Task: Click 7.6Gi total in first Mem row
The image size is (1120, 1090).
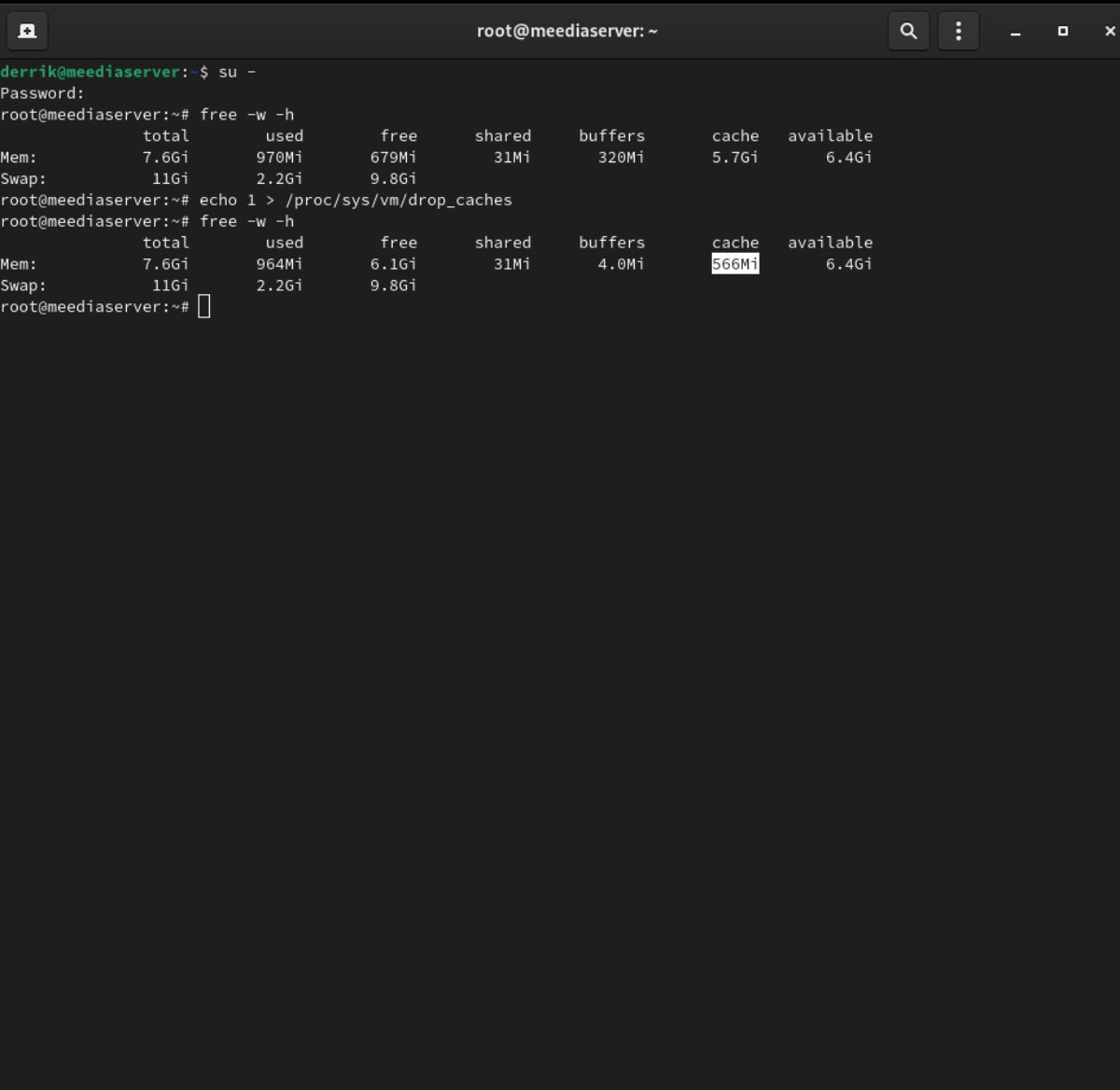Action: (165, 157)
